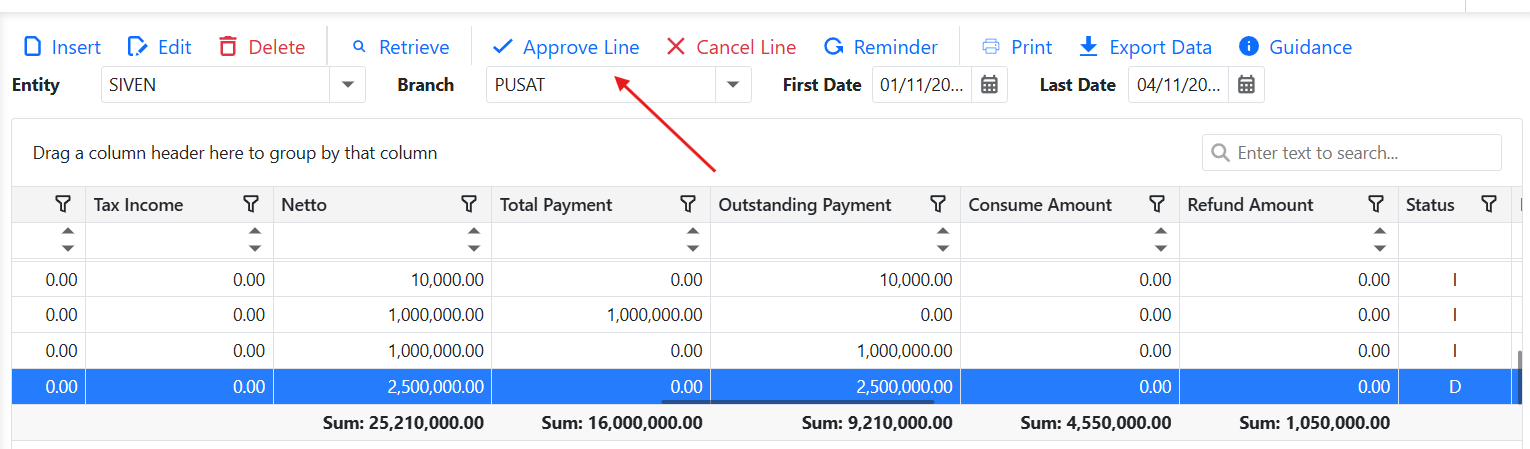Viewport: 1530px width, 449px height.
Task: Click spinner in Outstanding Payment filter row
Action: pos(943,240)
